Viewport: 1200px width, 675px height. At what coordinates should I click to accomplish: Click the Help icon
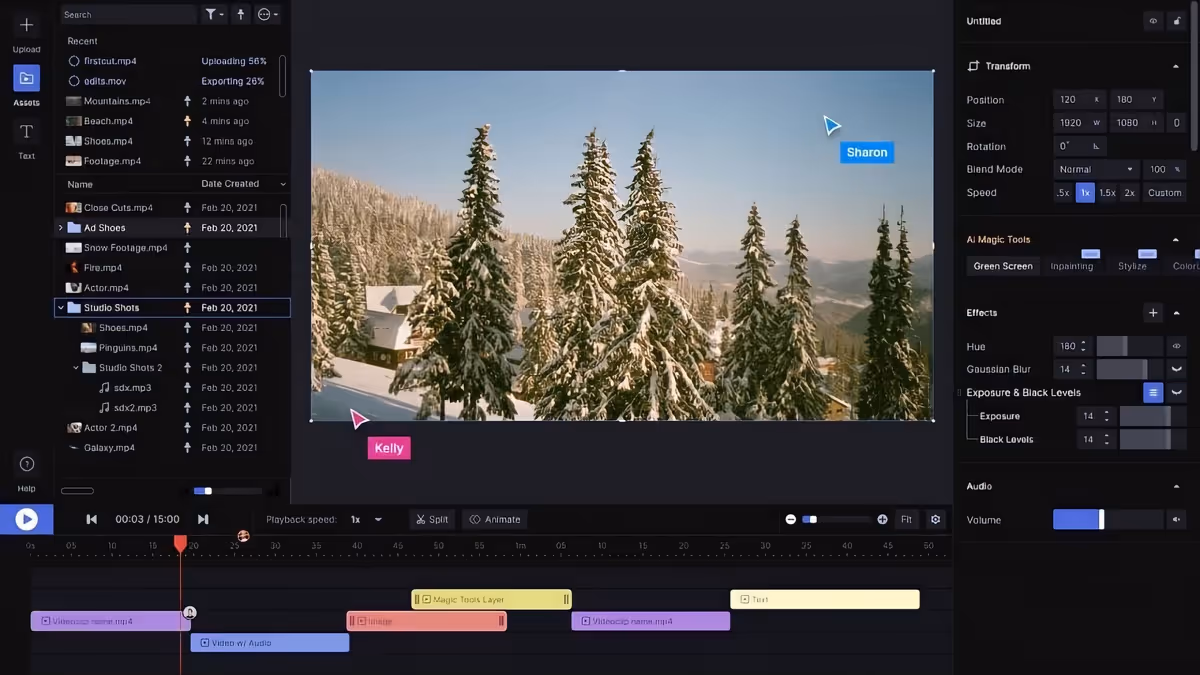click(x=26, y=464)
